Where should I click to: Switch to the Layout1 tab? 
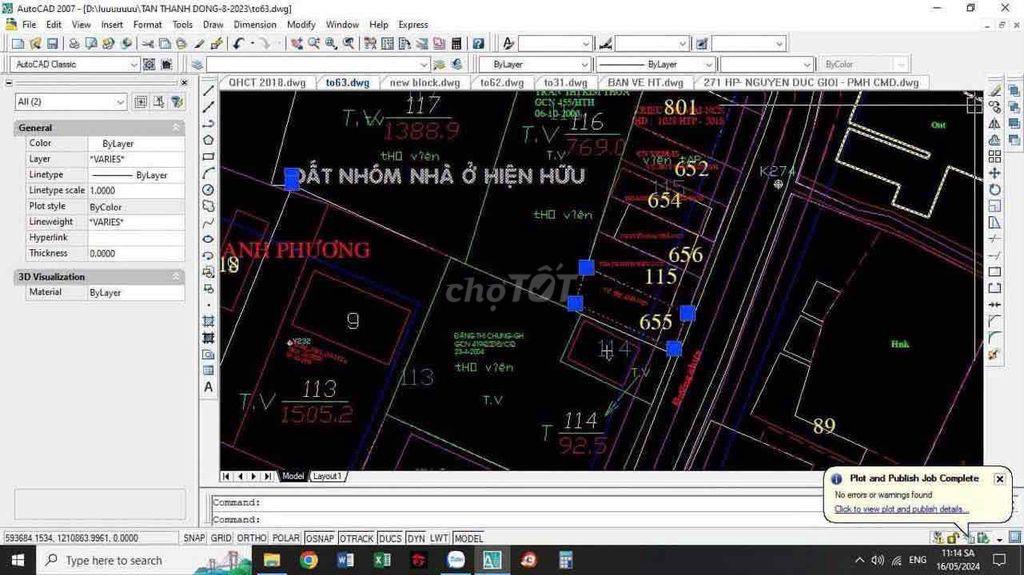[327, 476]
